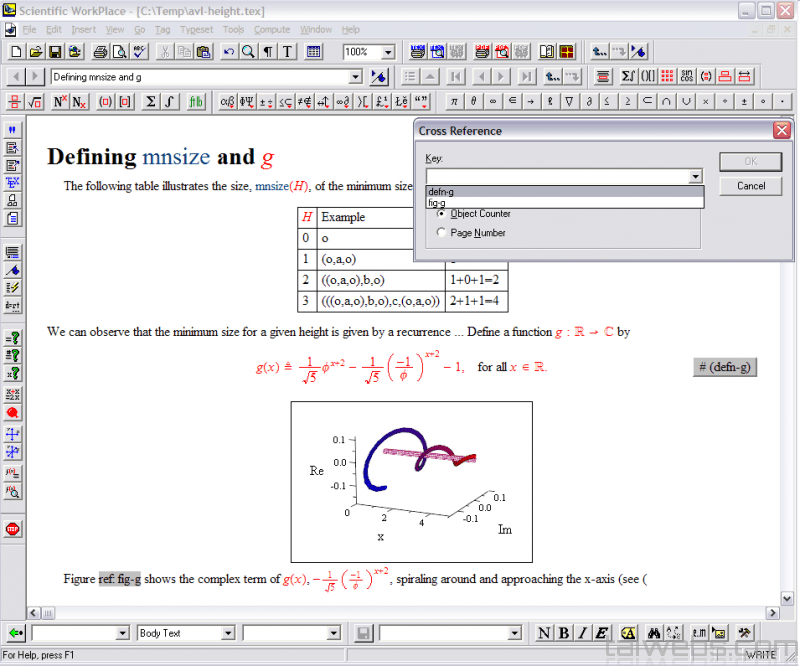Insert a superscript template
The height and width of the screenshot is (666, 800).
(61, 101)
